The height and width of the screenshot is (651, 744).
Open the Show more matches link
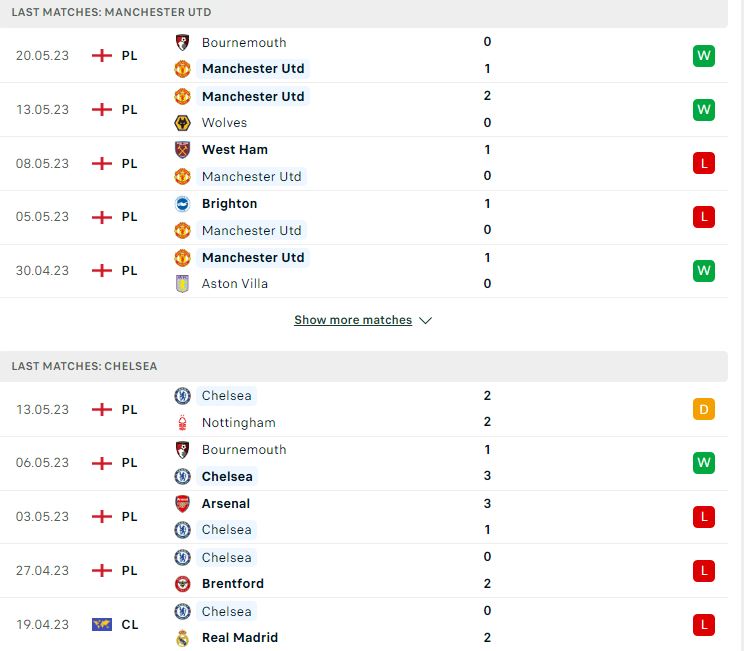coord(353,320)
